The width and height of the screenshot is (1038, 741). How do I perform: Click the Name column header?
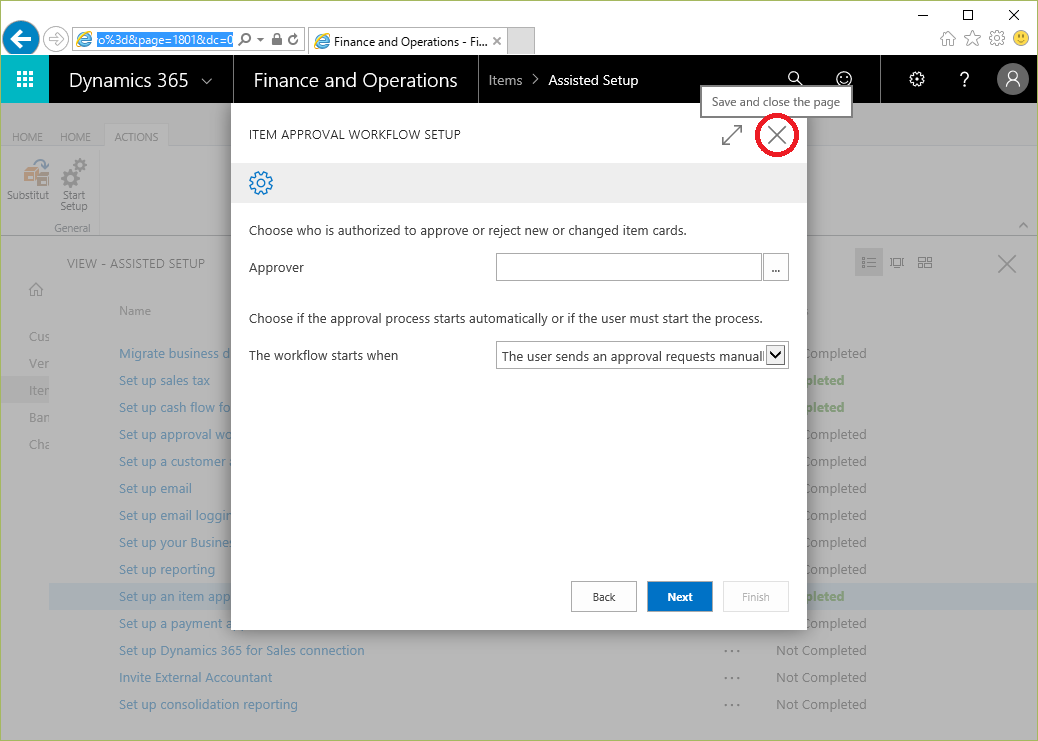point(135,311)
